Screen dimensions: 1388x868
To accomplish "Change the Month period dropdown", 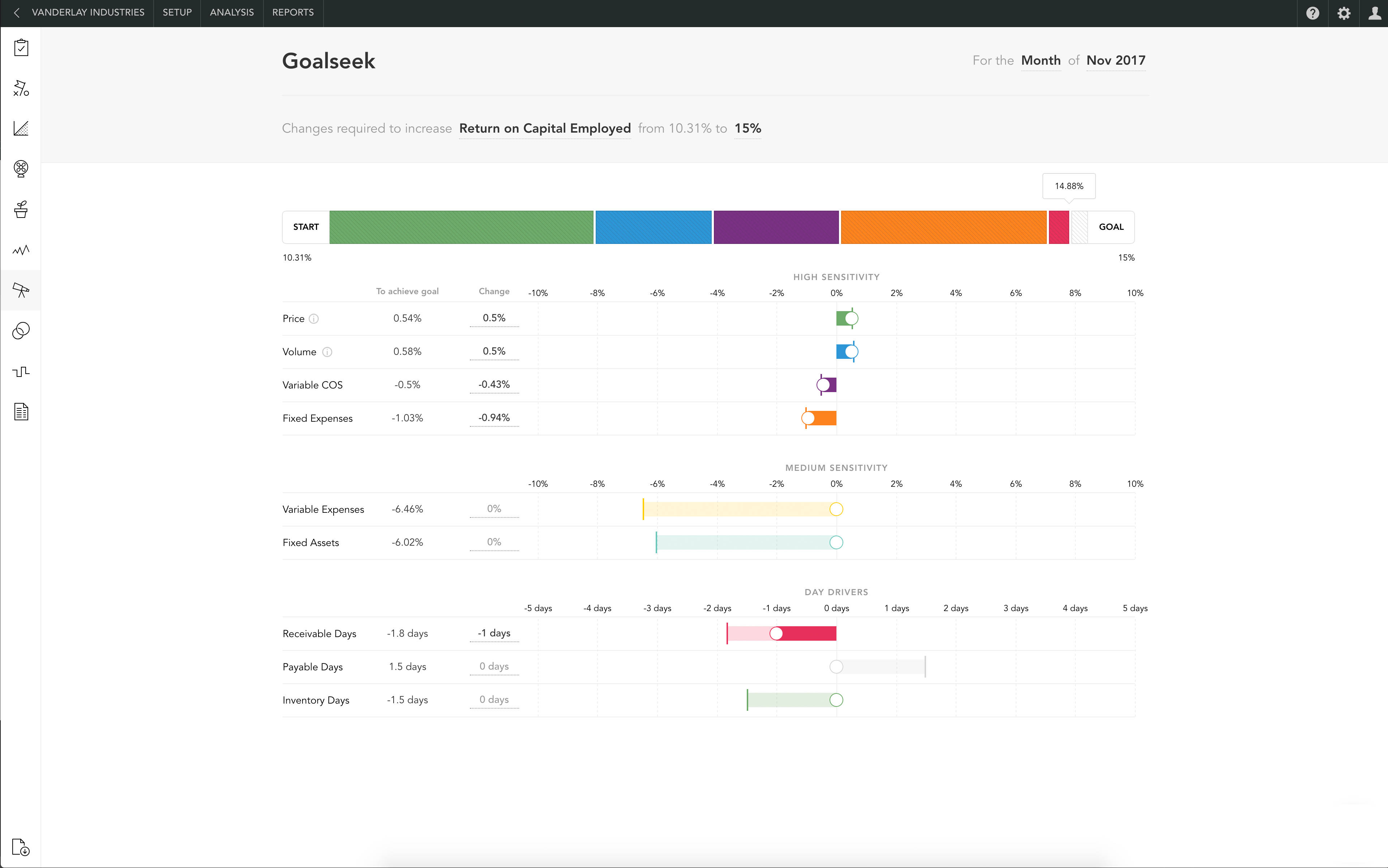I will (x=1041, y=60).
